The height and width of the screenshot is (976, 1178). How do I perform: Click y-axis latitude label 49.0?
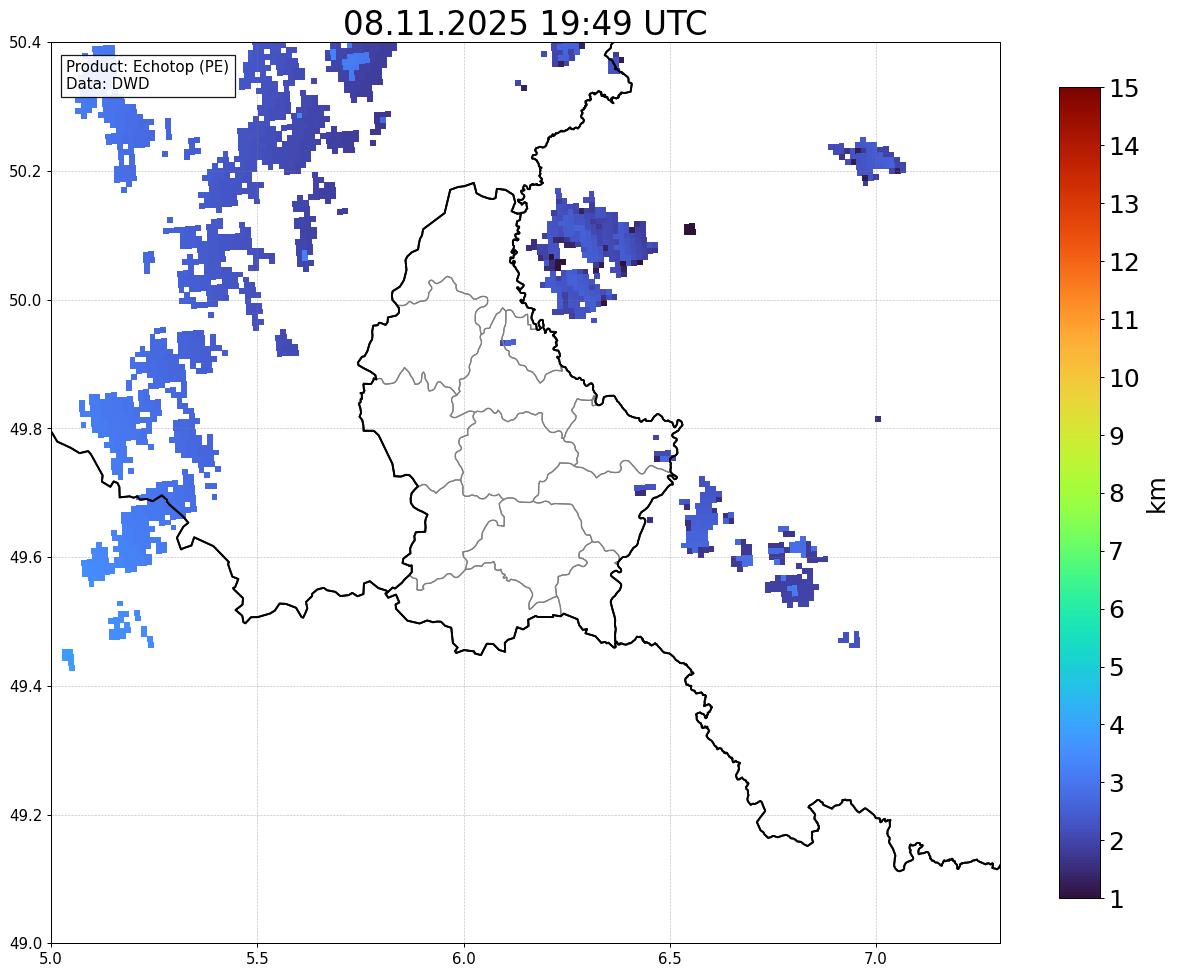coord(24,944)
